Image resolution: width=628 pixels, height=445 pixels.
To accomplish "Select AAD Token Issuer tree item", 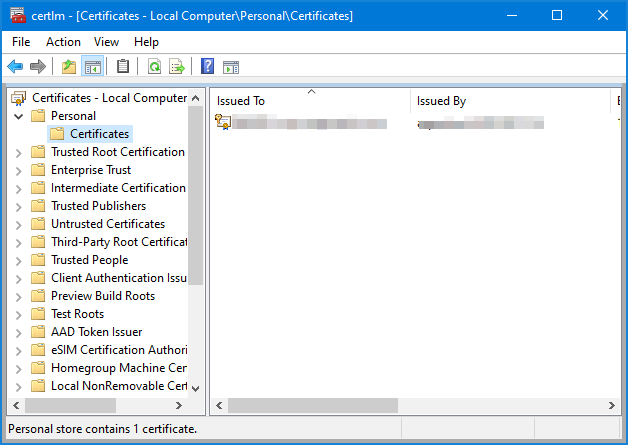I will [x=97, y=332].
